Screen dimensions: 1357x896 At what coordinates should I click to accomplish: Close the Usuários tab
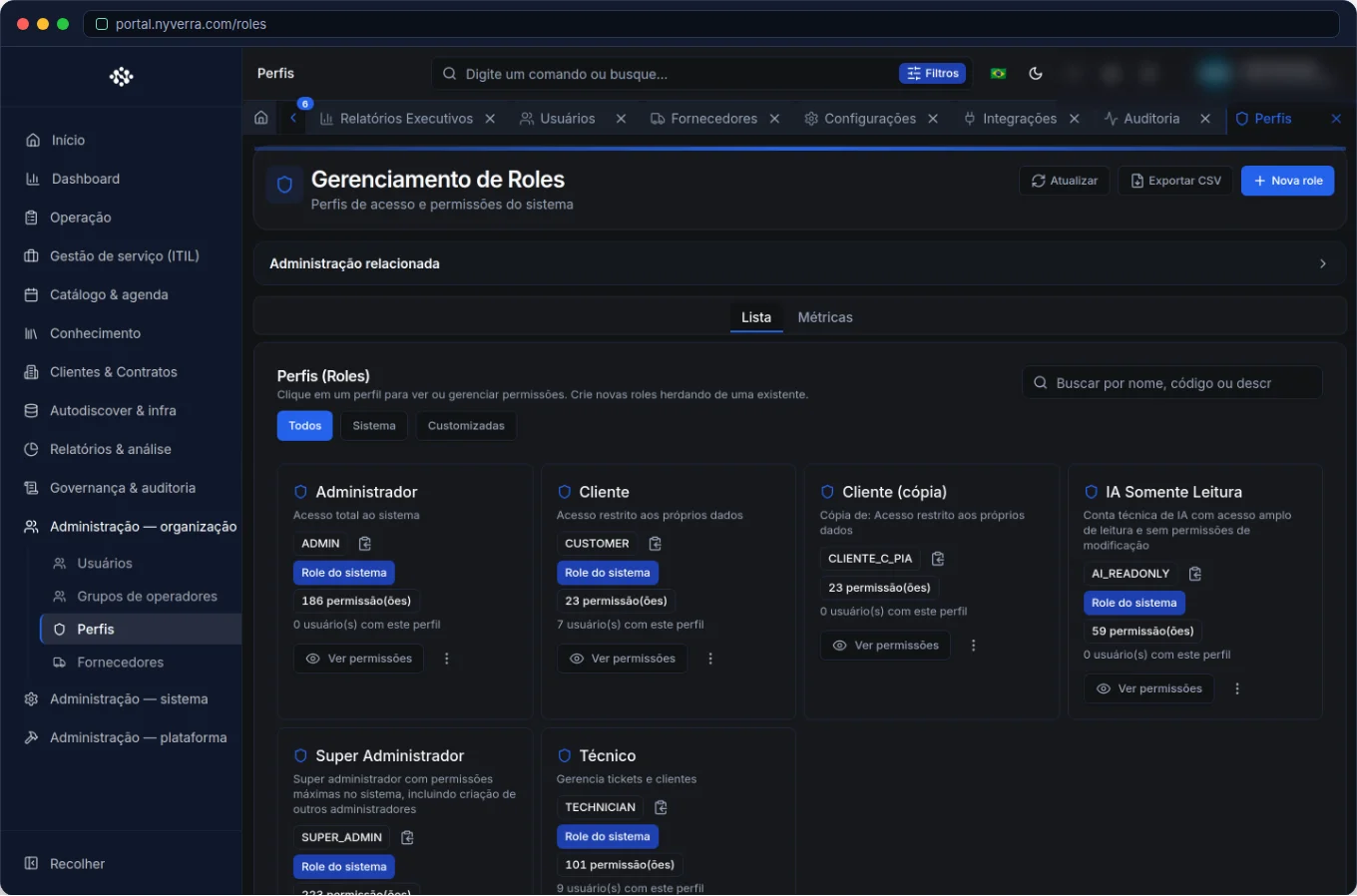[x=621, y=119]
